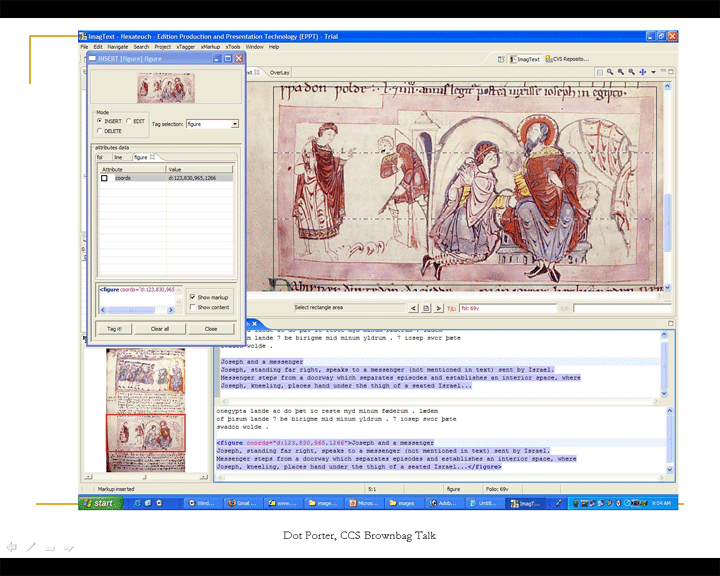
Task: Open the Tag selection figure dropdown
Action: (x=235, y=124)
